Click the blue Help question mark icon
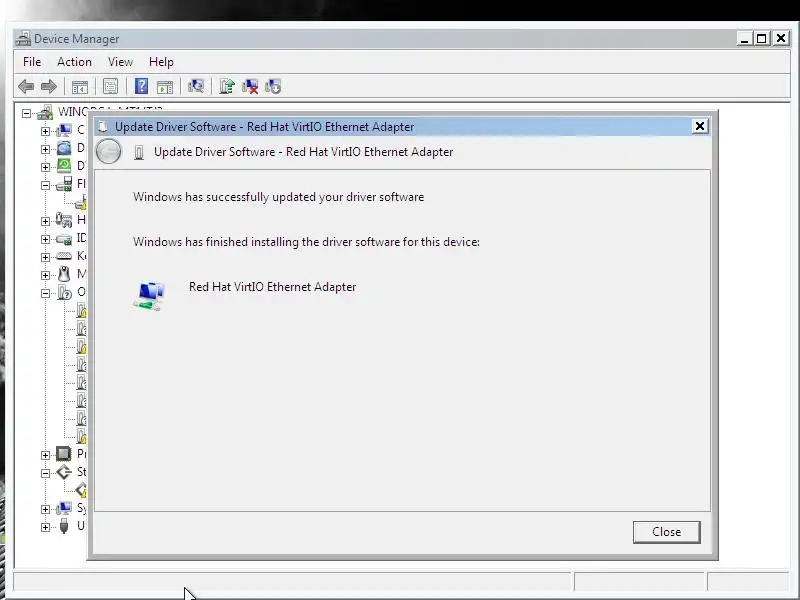The image size is (800, 600). 141,86
